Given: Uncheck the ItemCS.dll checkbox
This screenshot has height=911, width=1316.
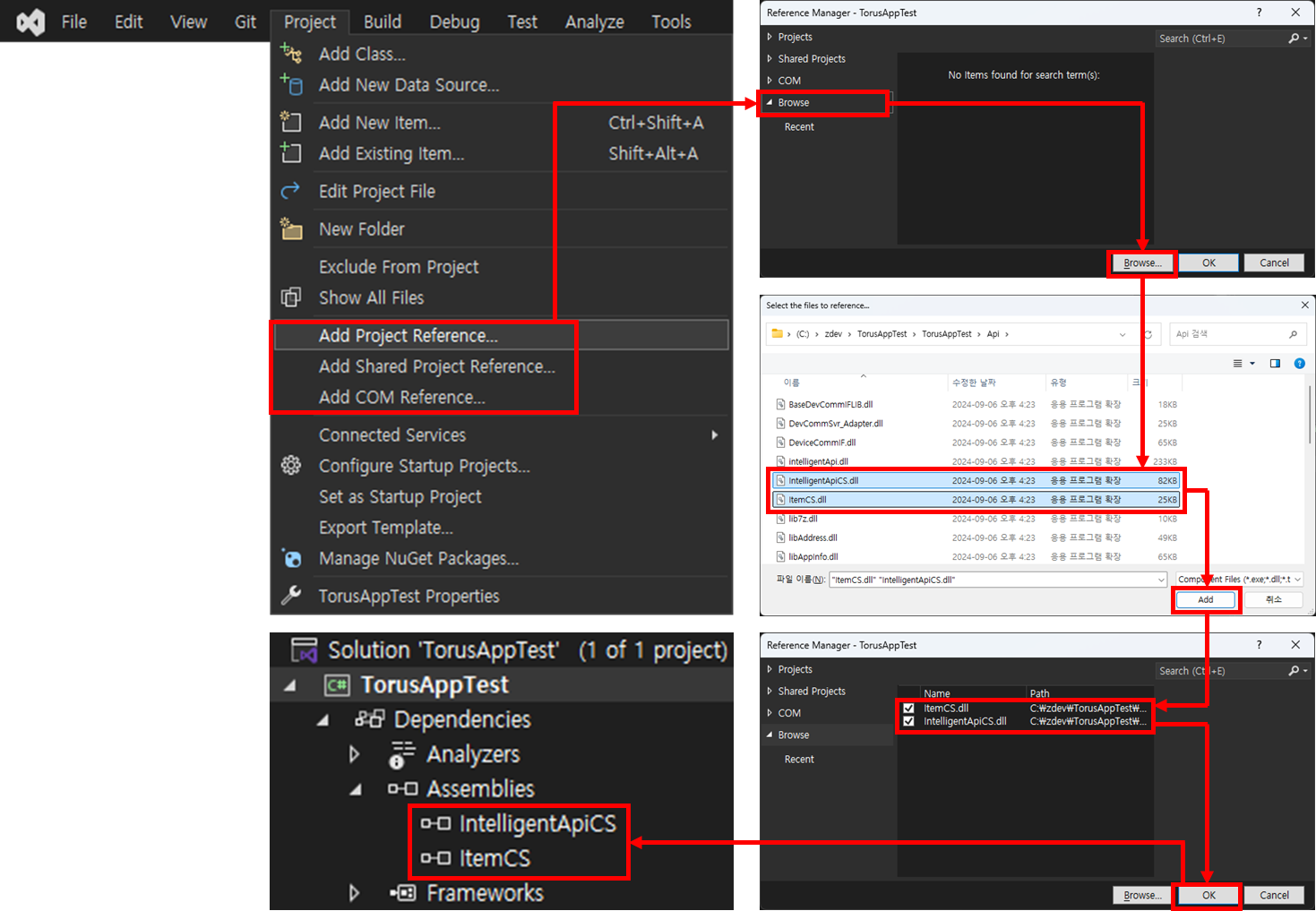Looking at the screenshot, I should tap(909, 708).
